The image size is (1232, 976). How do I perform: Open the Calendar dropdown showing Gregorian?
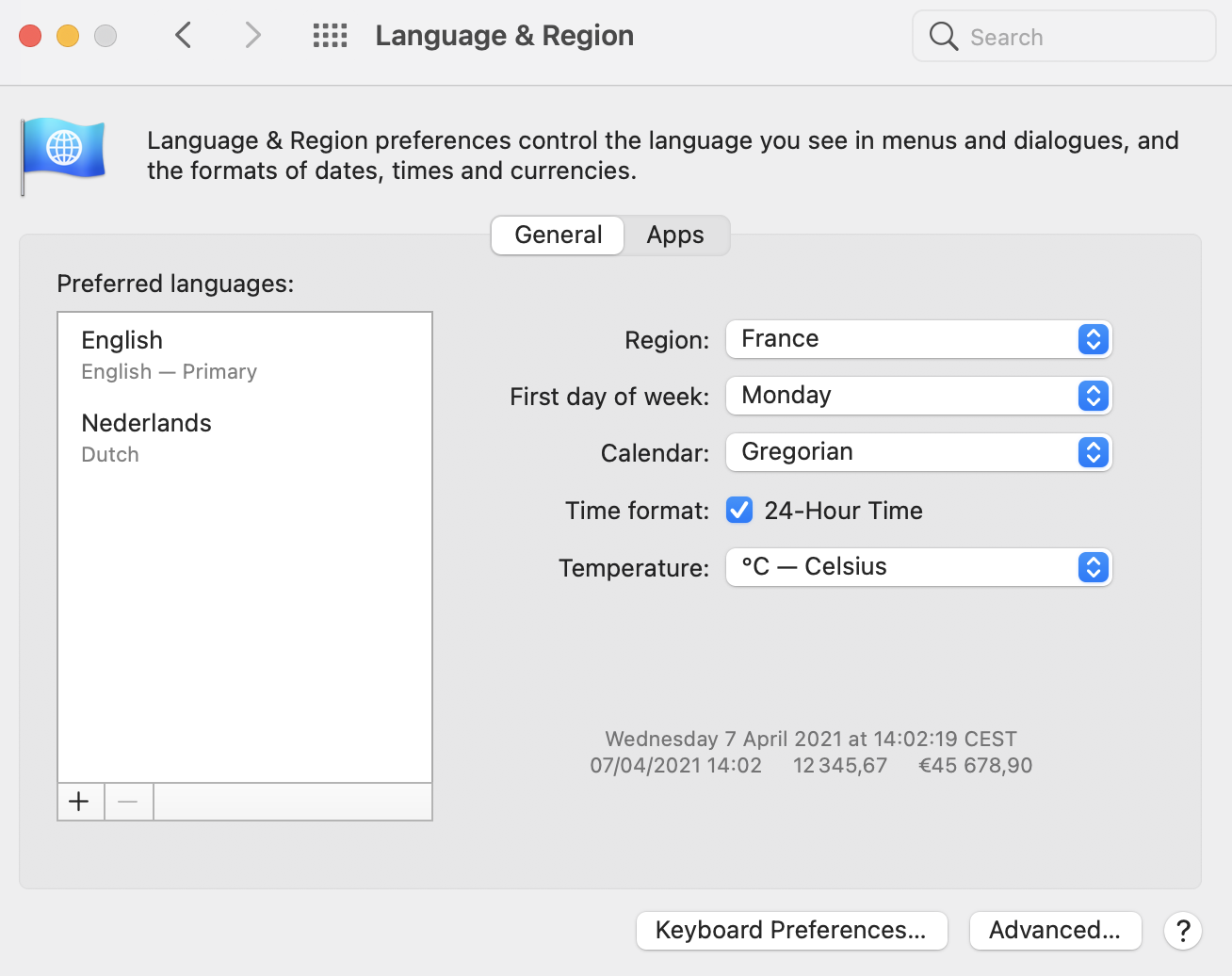[918, 452]
